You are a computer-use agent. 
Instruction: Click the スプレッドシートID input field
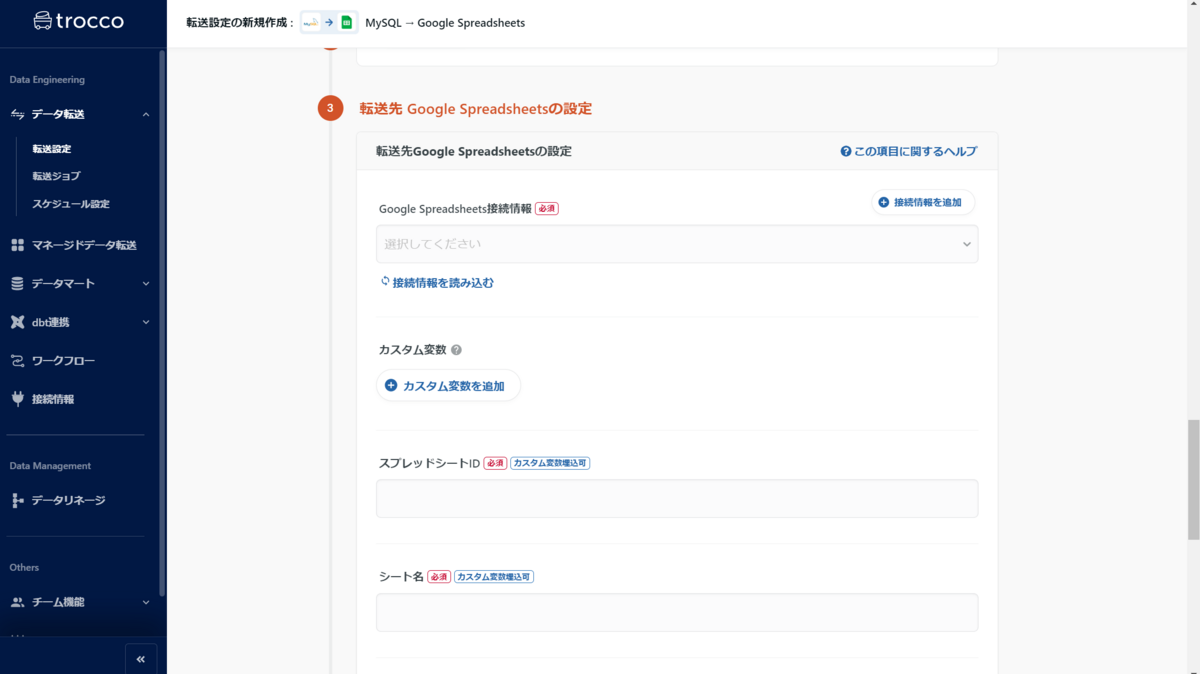click(x=677, y=498)
